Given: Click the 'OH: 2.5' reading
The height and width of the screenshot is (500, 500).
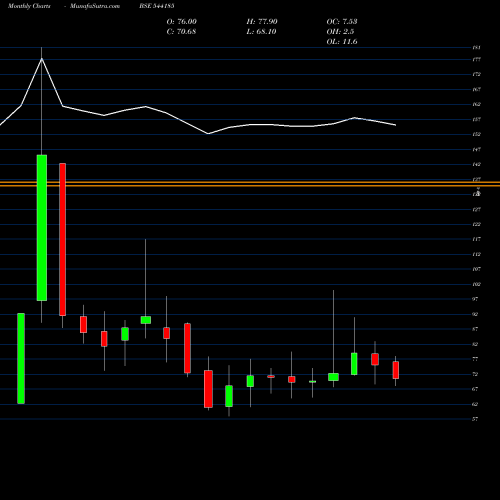Looking at the screenshot, I should click(340, 32).
